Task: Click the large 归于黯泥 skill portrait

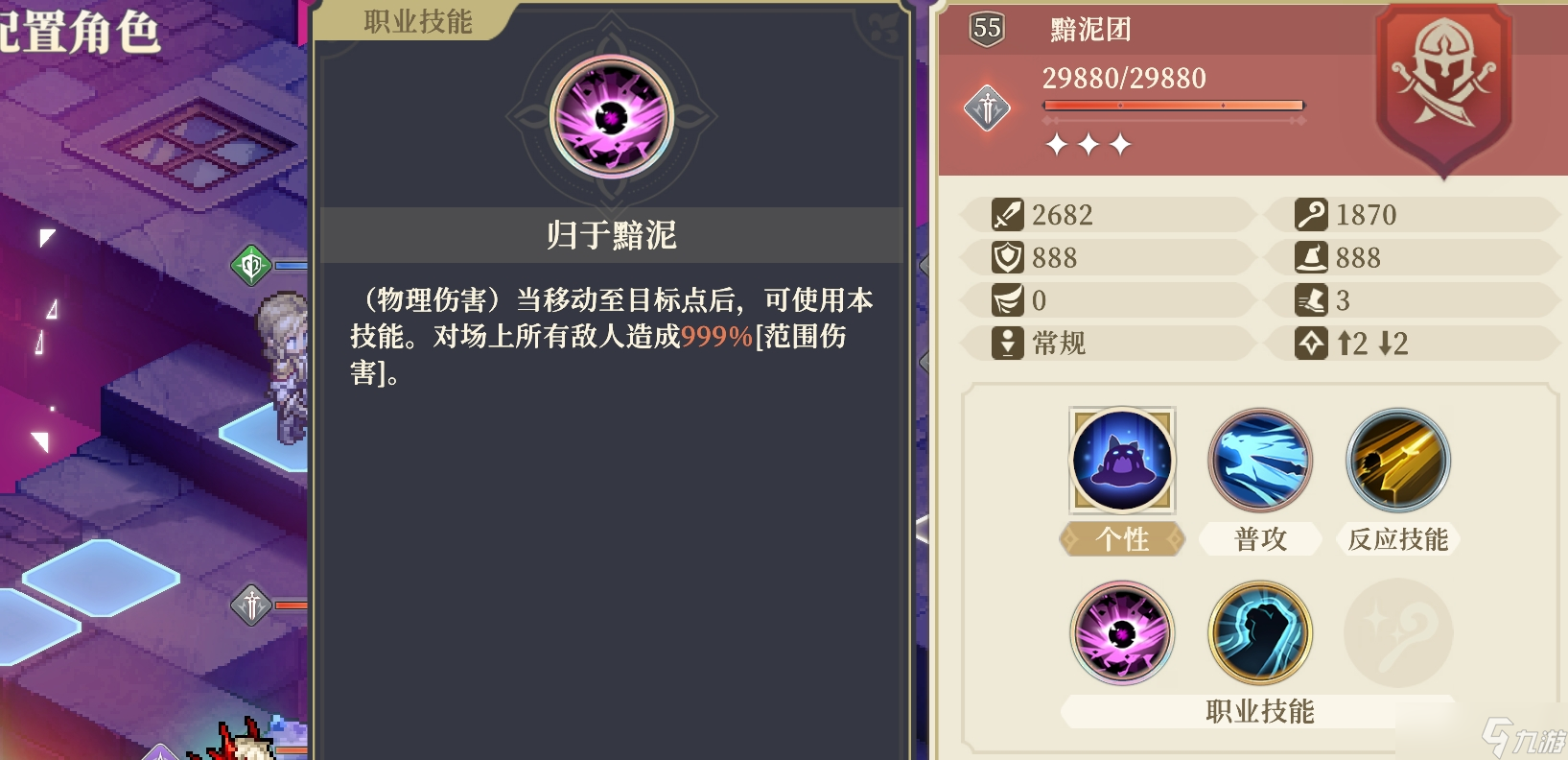Action: coord(612,117)
